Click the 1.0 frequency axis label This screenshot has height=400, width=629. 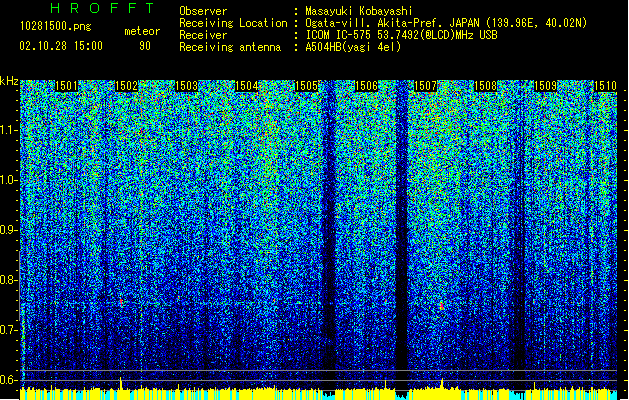(x=9, y=180)
